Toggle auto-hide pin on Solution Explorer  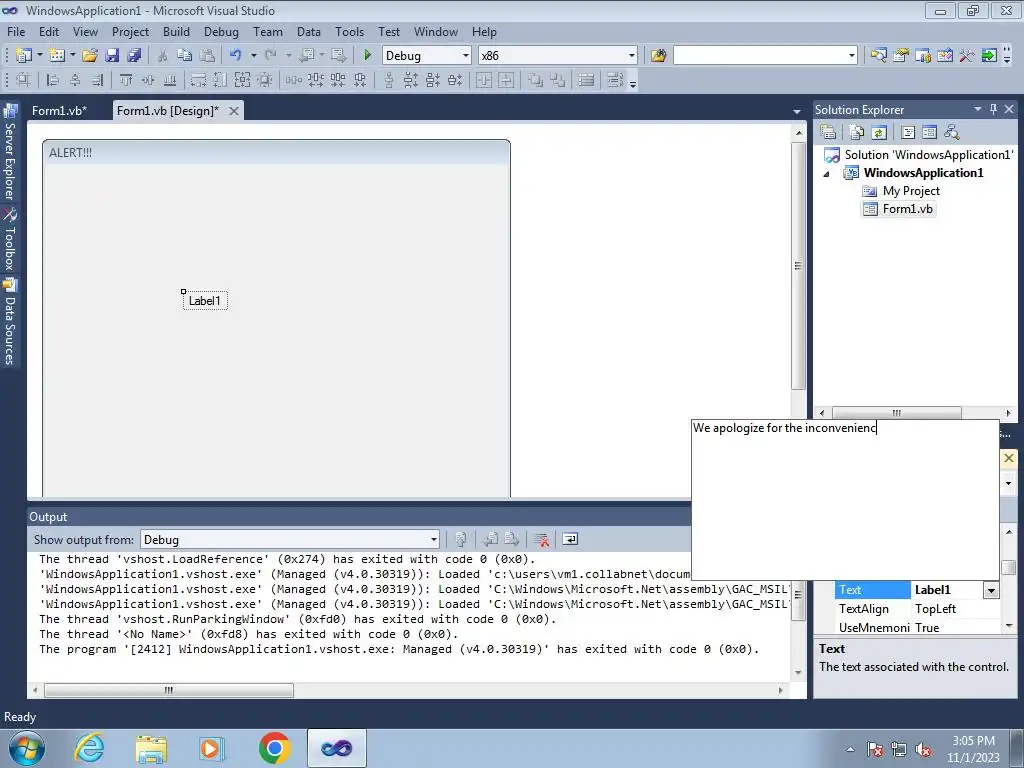(x=993, y=110)
